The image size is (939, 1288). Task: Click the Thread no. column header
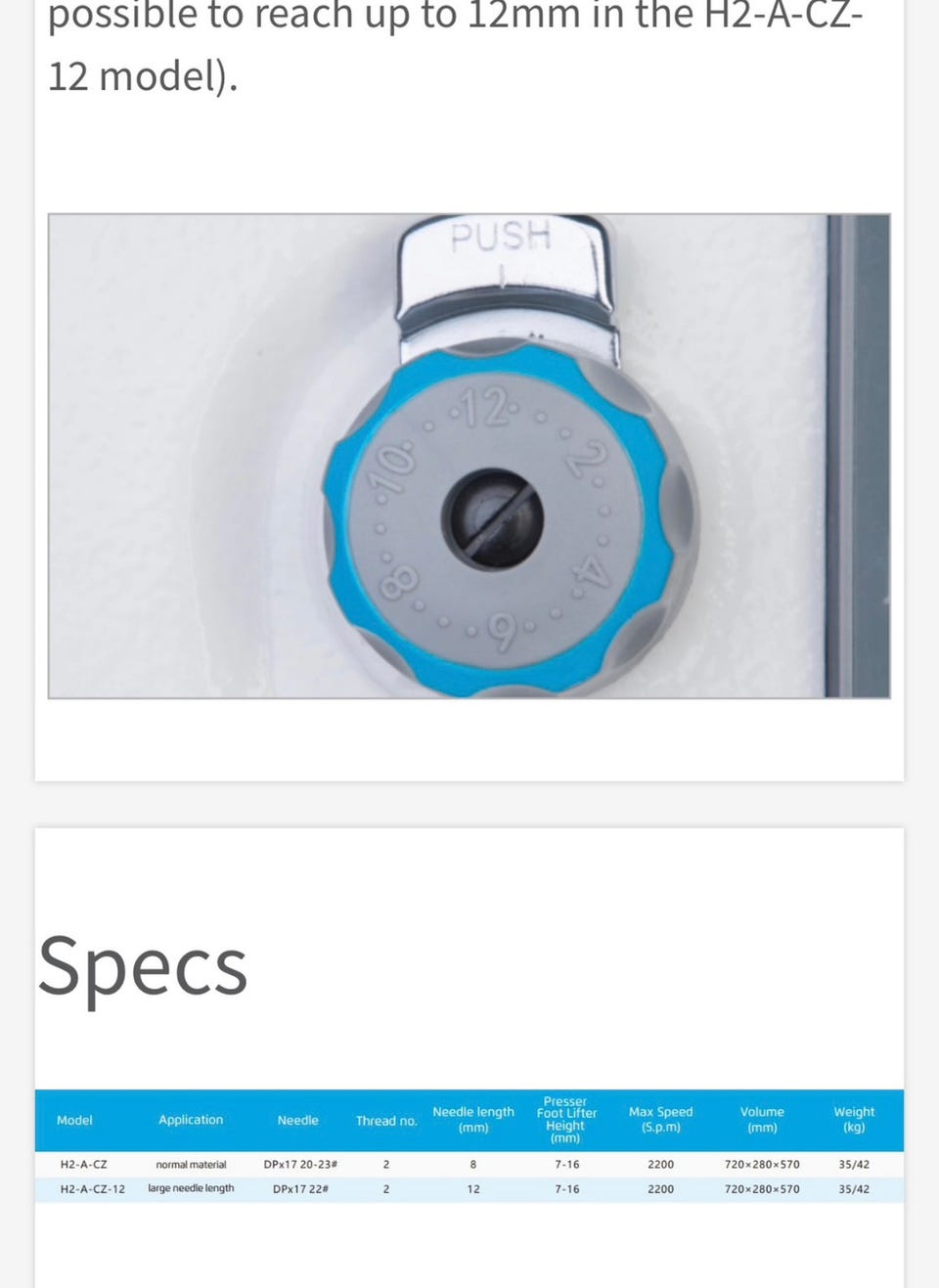click(386, 1121)
